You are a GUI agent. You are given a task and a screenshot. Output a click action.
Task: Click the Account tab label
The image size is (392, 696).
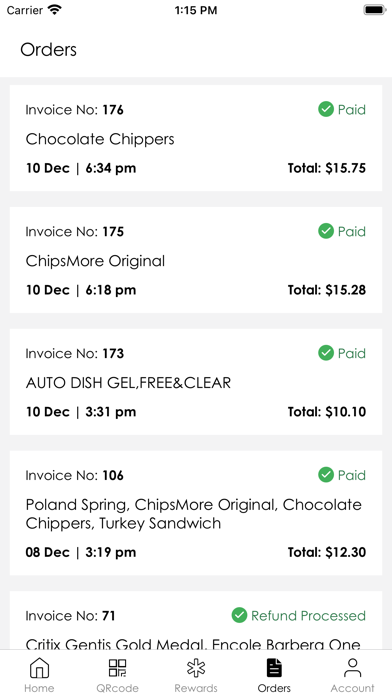[x=352, y=688]
